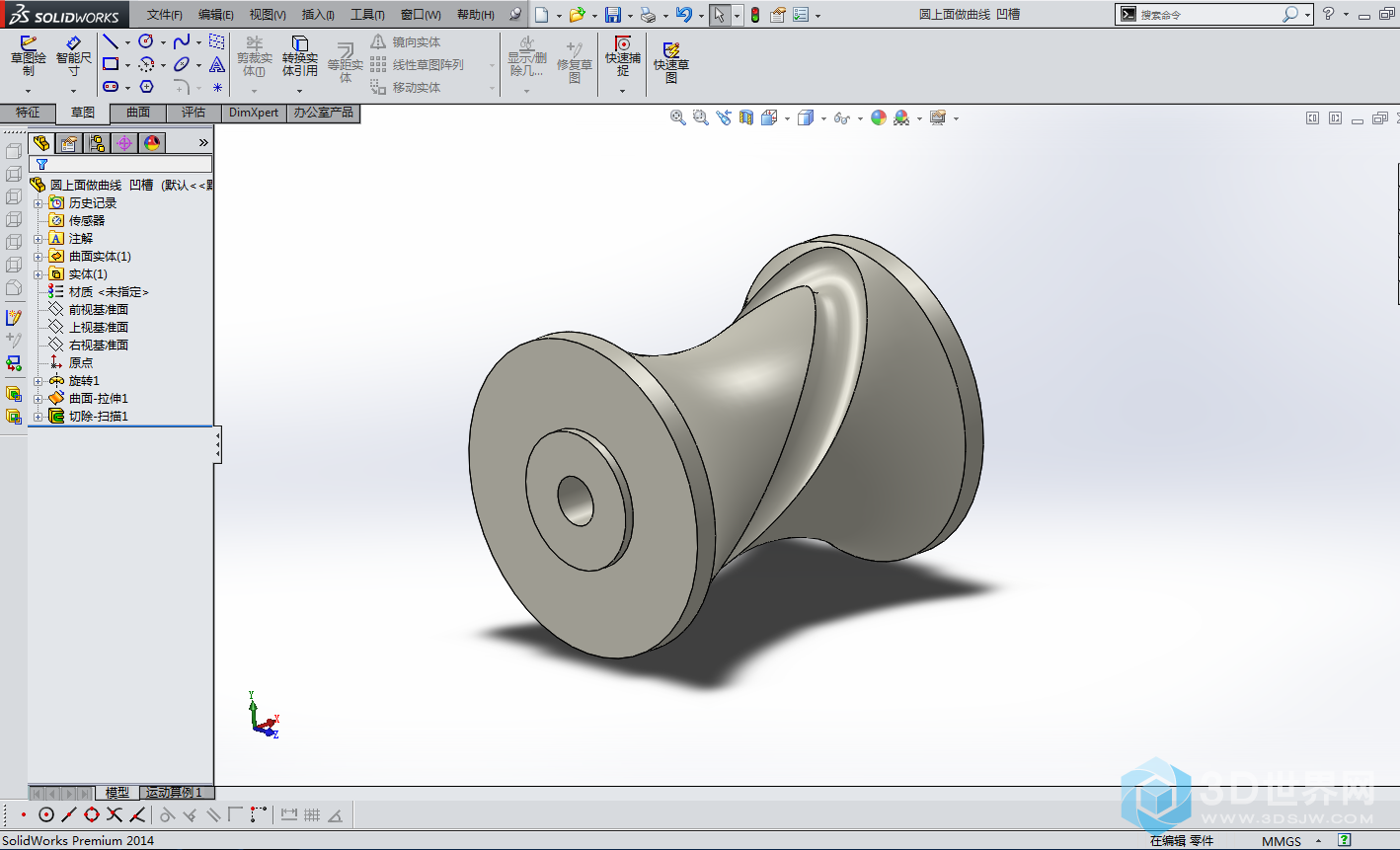Click the 快速草图 rapid sketch icon
Viewport: 1400px width, 850px height.
click(670, 63)
